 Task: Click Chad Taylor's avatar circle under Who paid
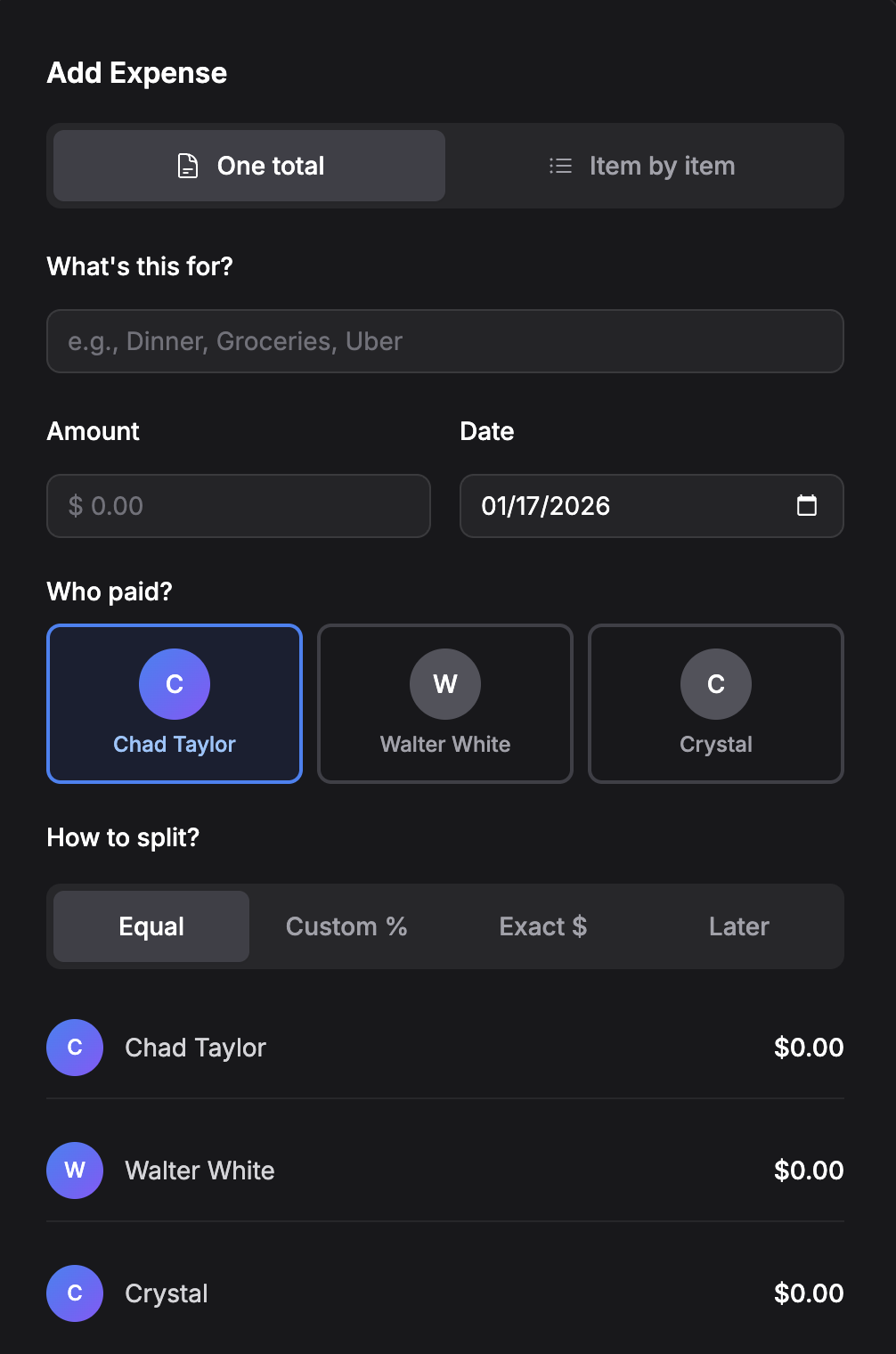174,683
